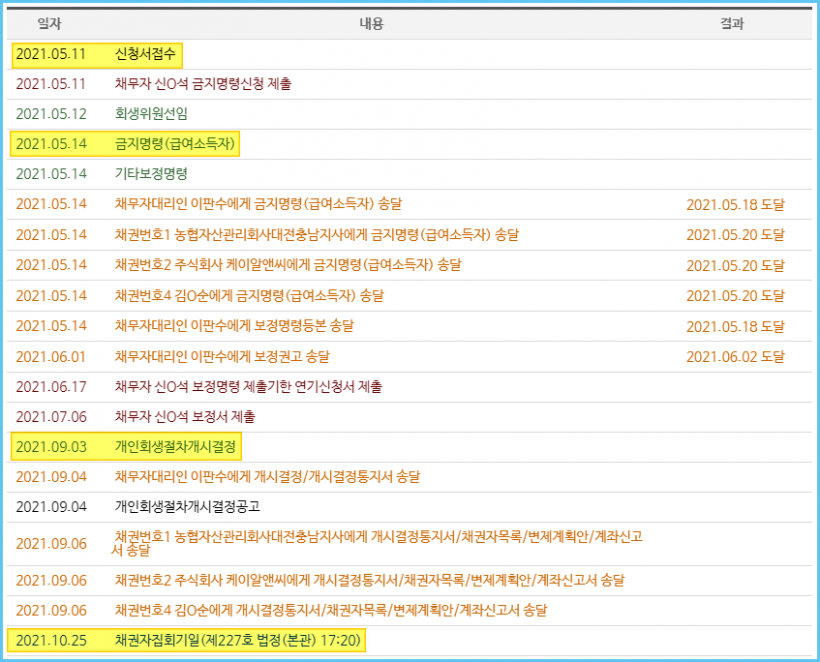Select the '기타보정명령' entry
Image resolution: width=820 pixels, height=662 pixels.
pyautogui.click(x=151, y=174)
